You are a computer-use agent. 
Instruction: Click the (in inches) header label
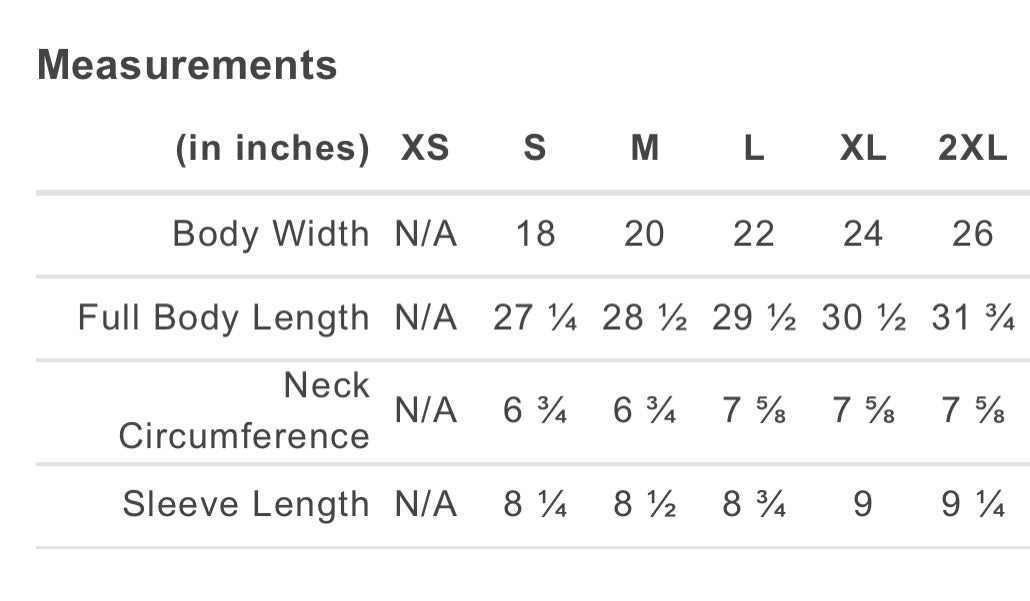(x=272, y=149)
